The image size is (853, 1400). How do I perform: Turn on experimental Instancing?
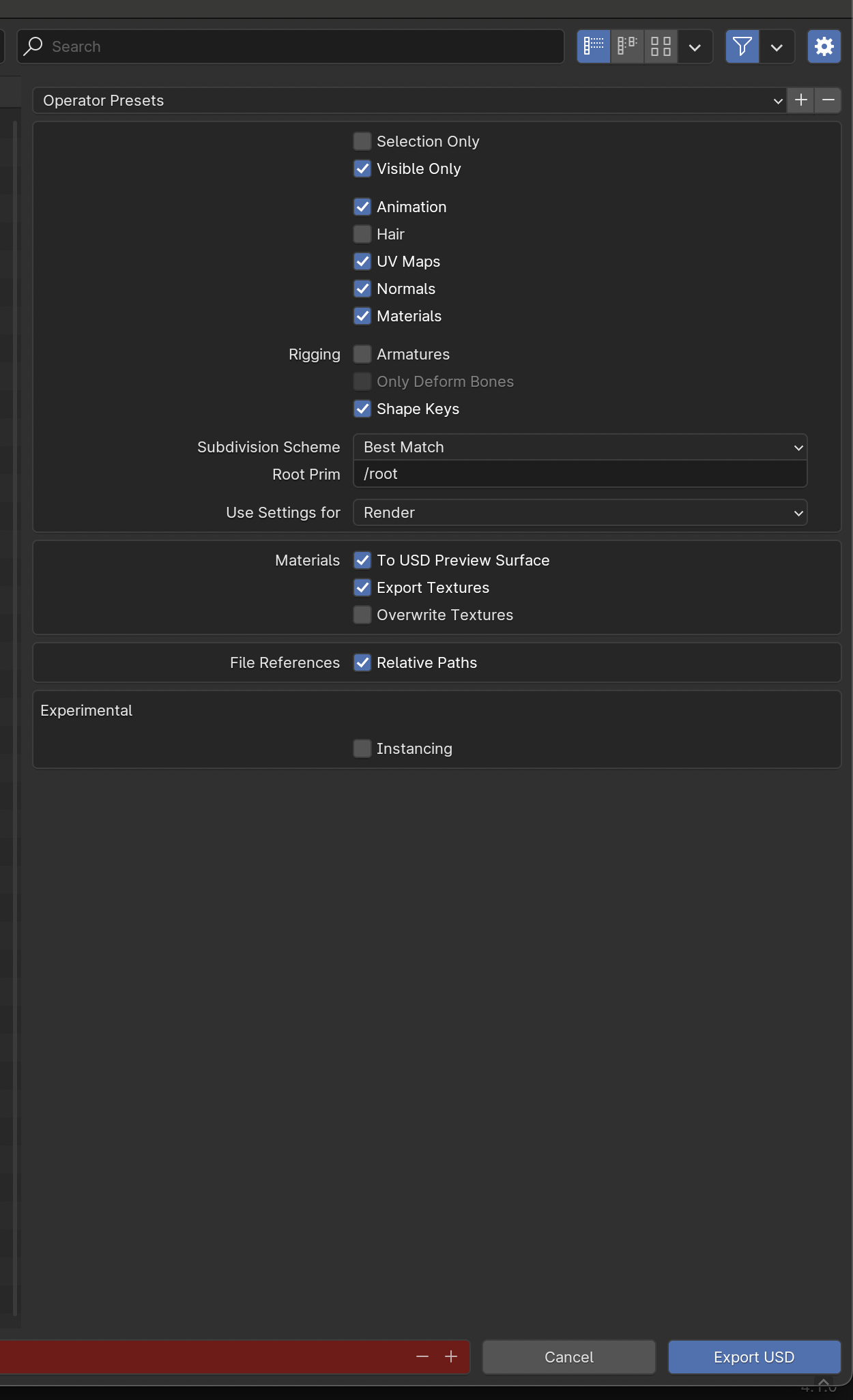point(362,748)
